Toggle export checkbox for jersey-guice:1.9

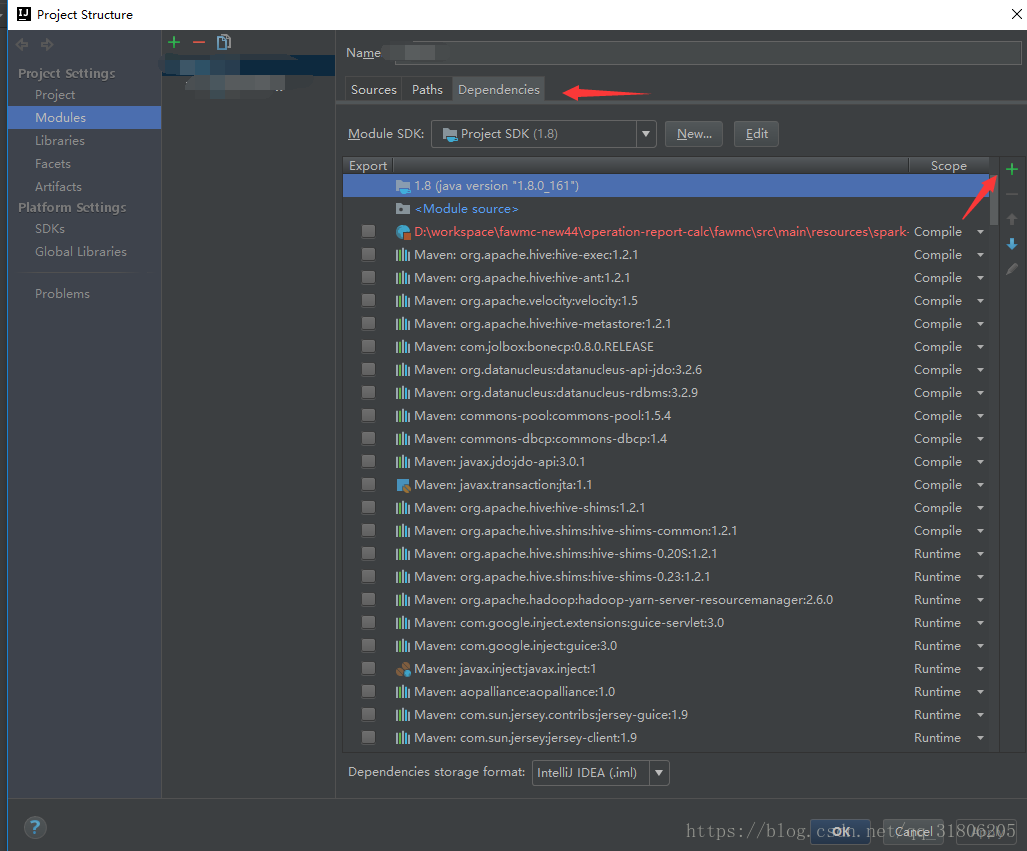coord(369,714)
